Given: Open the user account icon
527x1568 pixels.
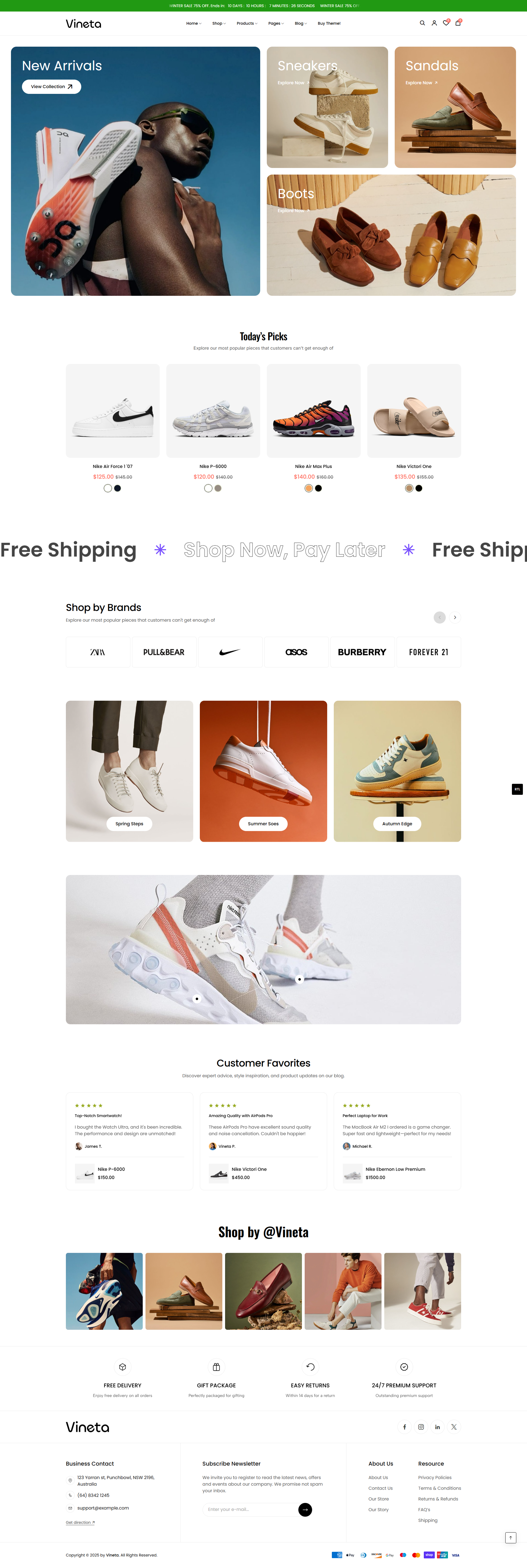Looking at the screenshot, I should click(434, 23).
